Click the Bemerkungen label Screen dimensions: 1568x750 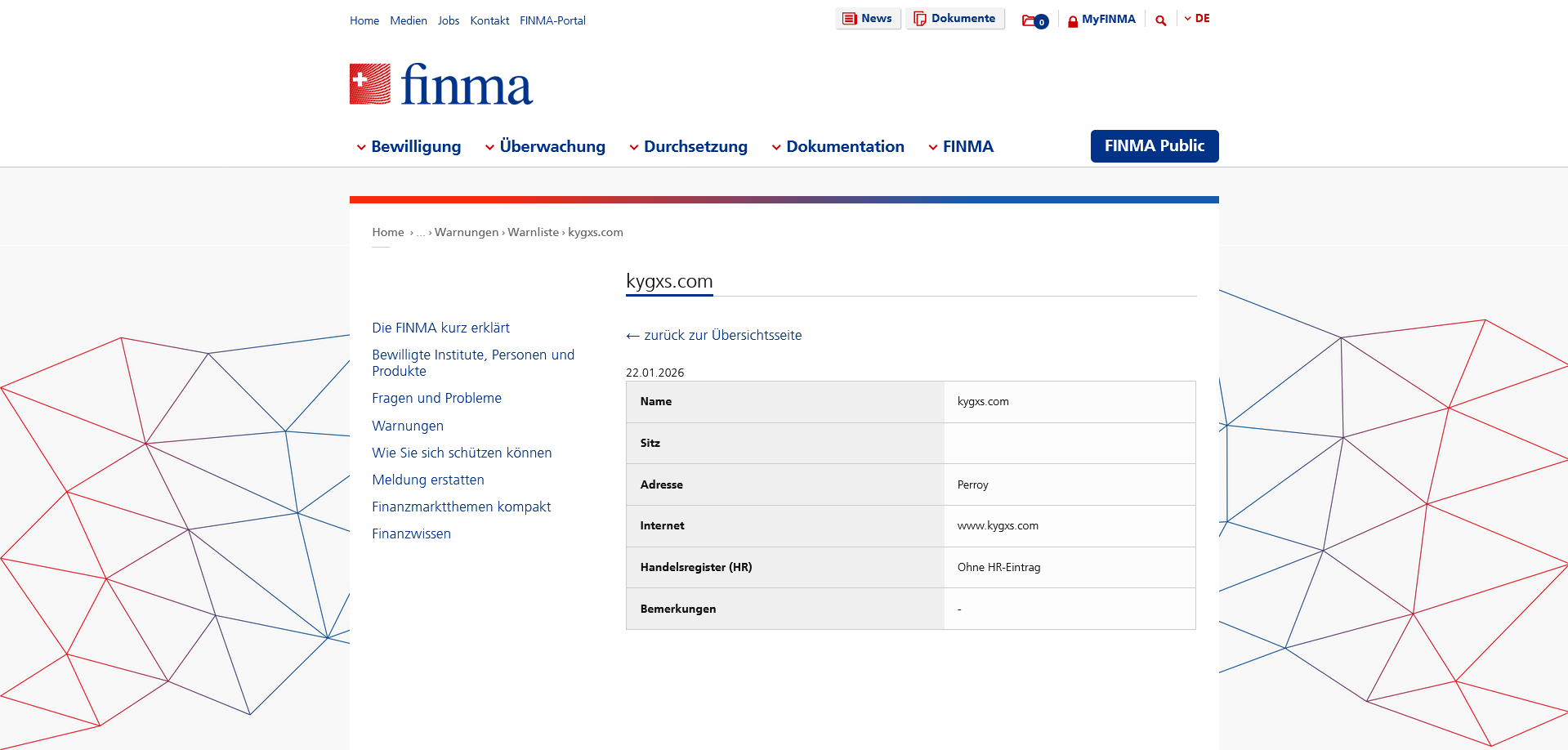coord(678,609)
